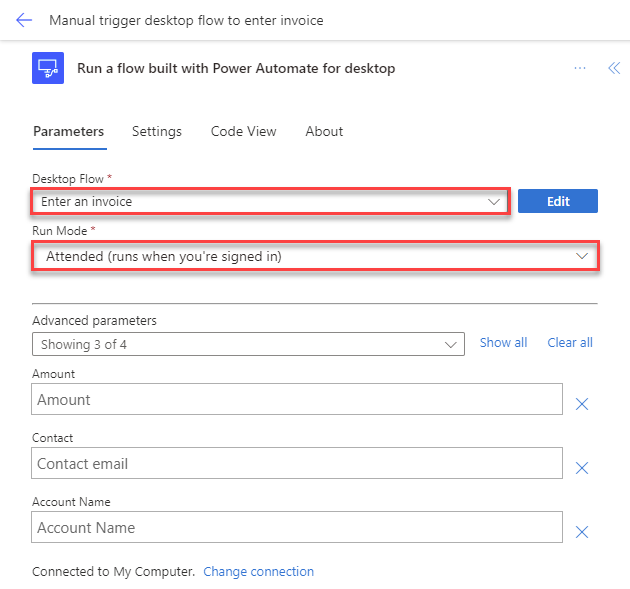This screenshot has height=589, width=630.
Task: Focus the Account Name input field
Action: (297, 527)
